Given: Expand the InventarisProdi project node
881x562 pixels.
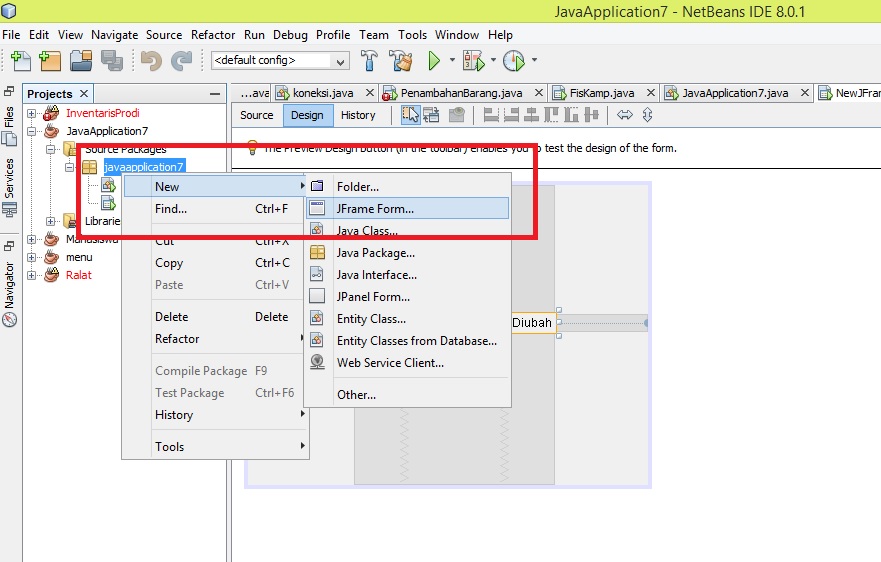Looking at the screenshot, I should click(31, 114).
